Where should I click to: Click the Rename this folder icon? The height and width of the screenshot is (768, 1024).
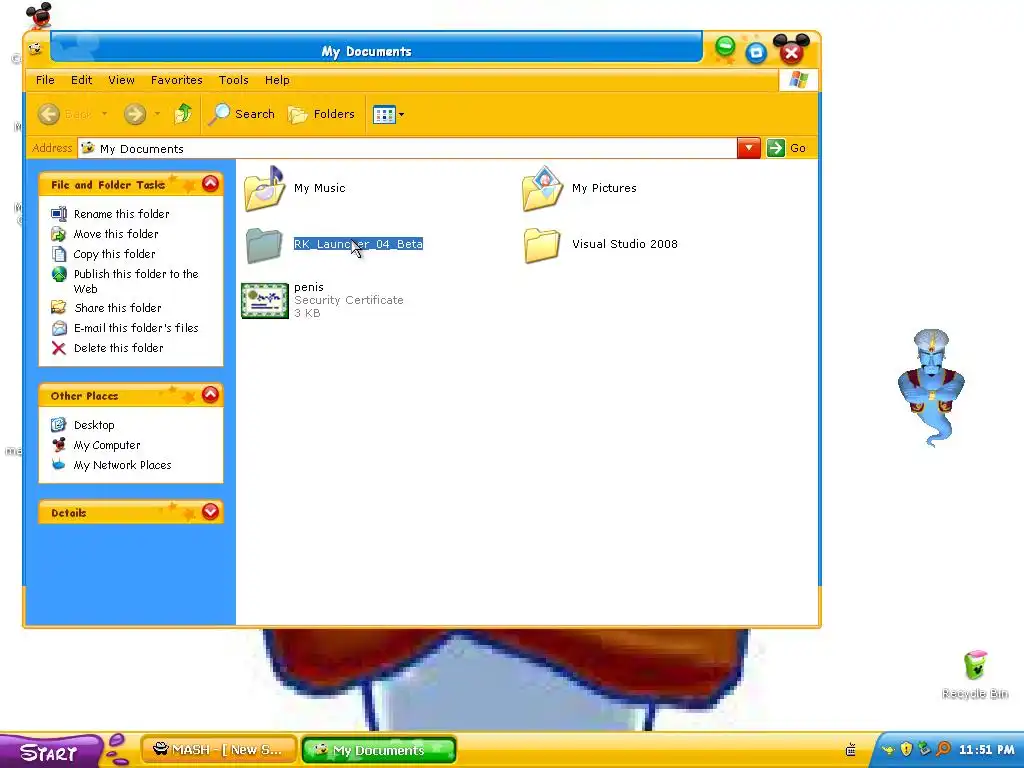[59, 214]
